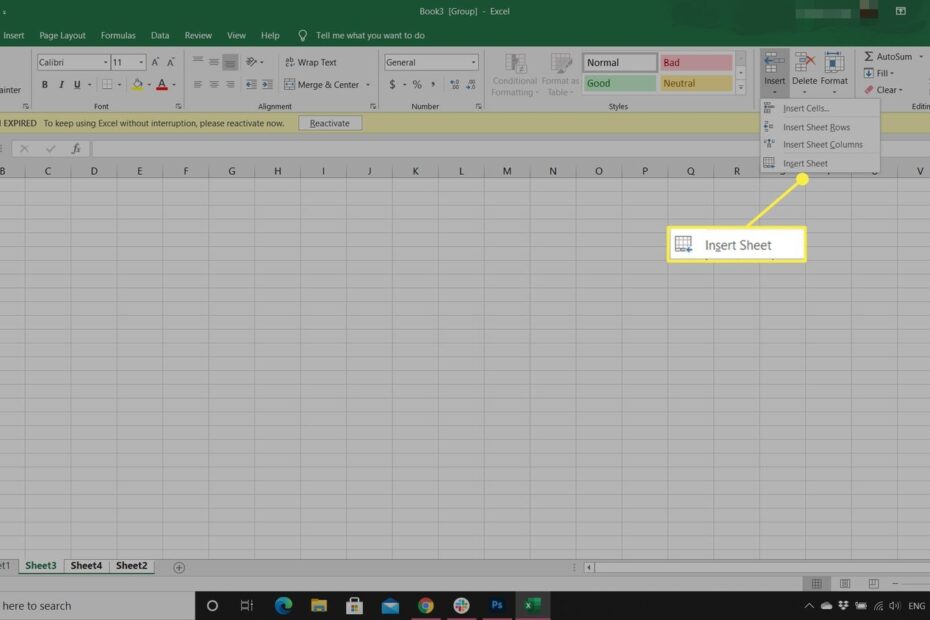This screenshot has width=930, height=620.
Task: Open the Calibri font name dropdown
Action: pos(106,62)
